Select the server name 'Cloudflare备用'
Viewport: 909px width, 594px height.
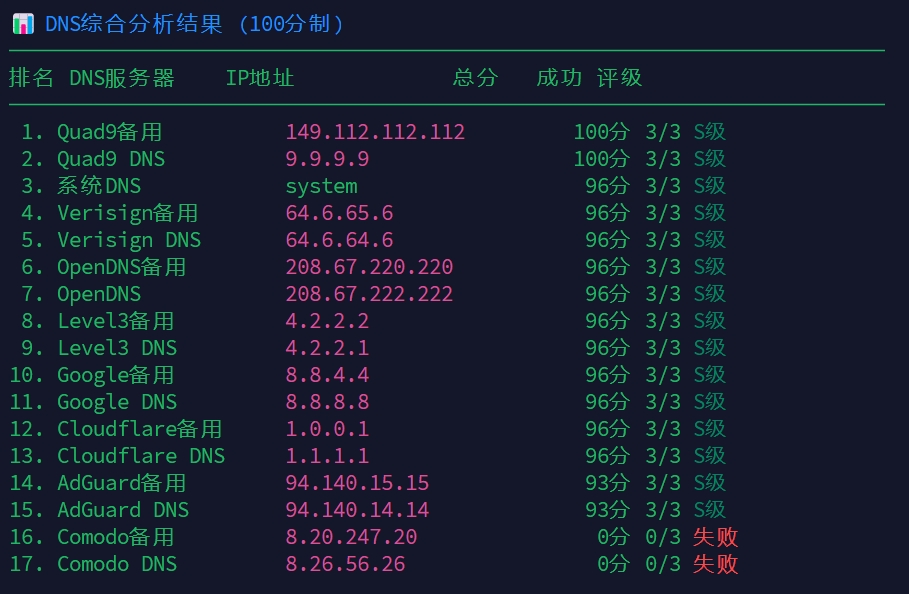(x=140, y=429)
